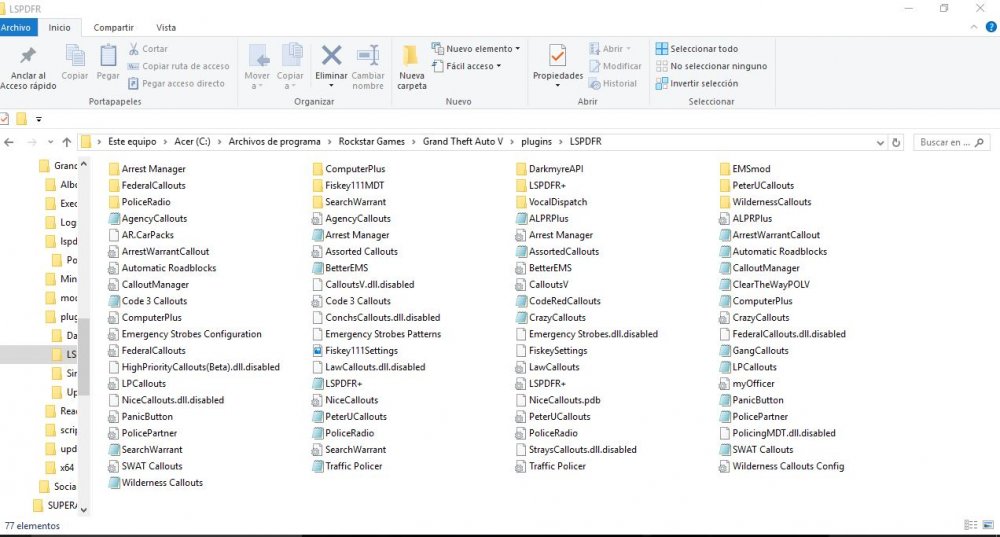Click the Up directory arrow
1000x537 pixels.
coord(67,142)
